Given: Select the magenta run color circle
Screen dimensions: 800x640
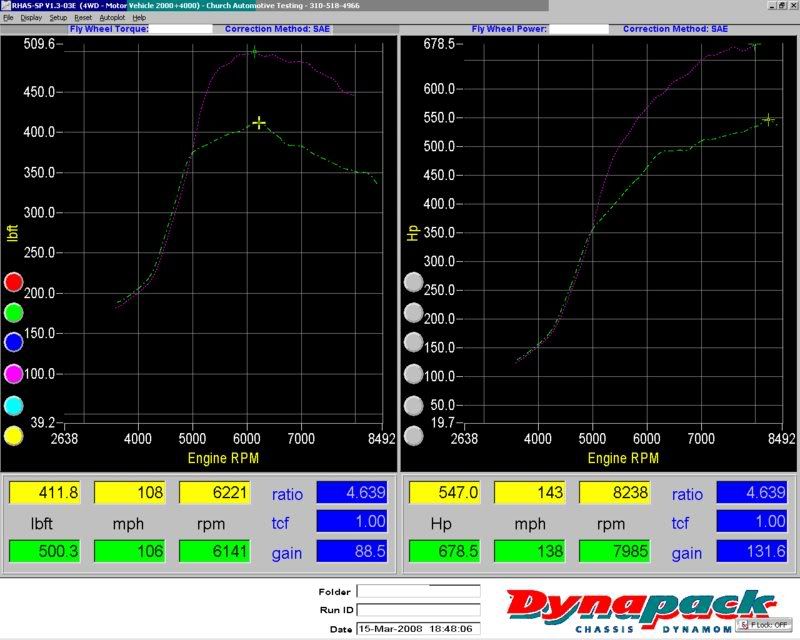Looking at the screenshot, I should (13, 373).
